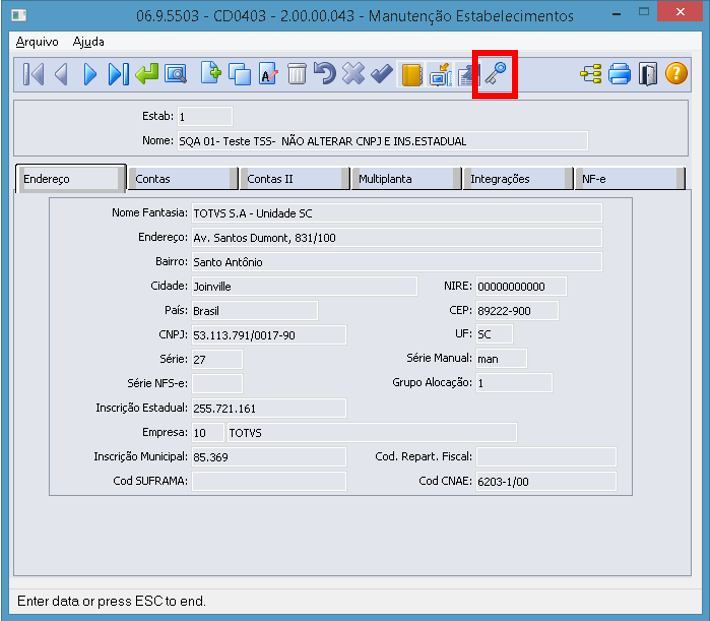The image size is (710, 621).
Task: Switch to the Contas II tab
Action: click(x=295, y=178)
